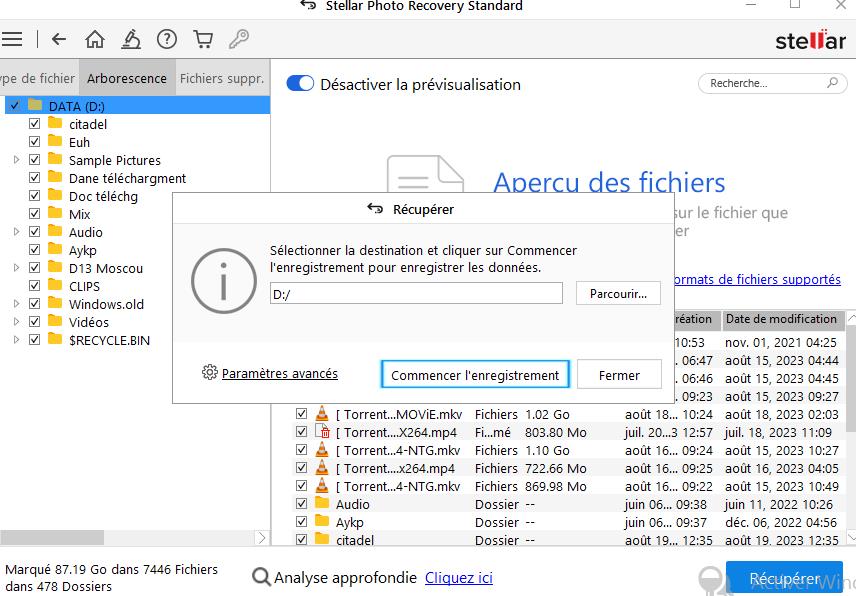Click the shopping cart purchase icon
Screen dimensions: 856x596
(x=203, y=40)
